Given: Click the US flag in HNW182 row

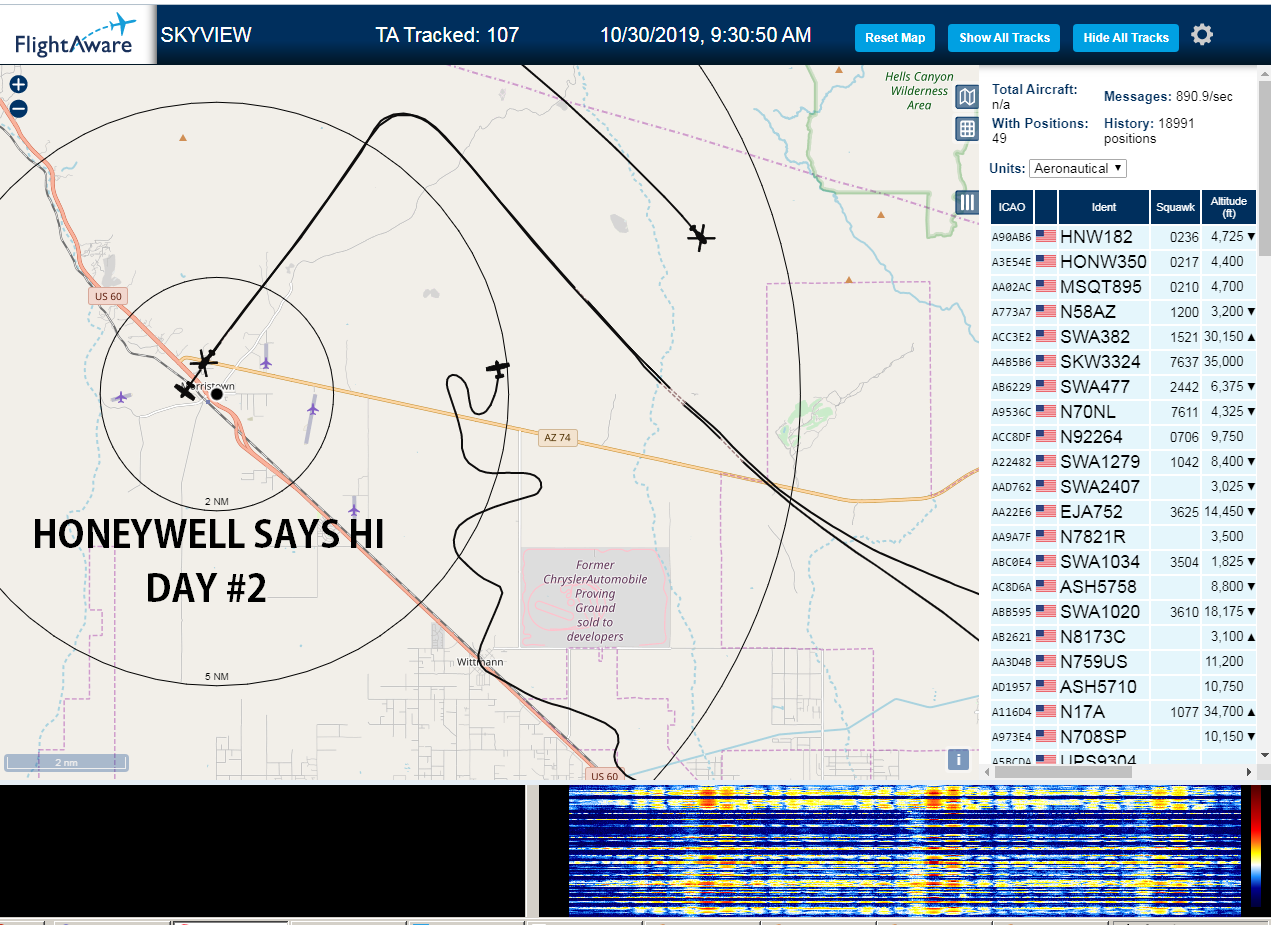Looking at the screenshot, I should coord(1046,236).
